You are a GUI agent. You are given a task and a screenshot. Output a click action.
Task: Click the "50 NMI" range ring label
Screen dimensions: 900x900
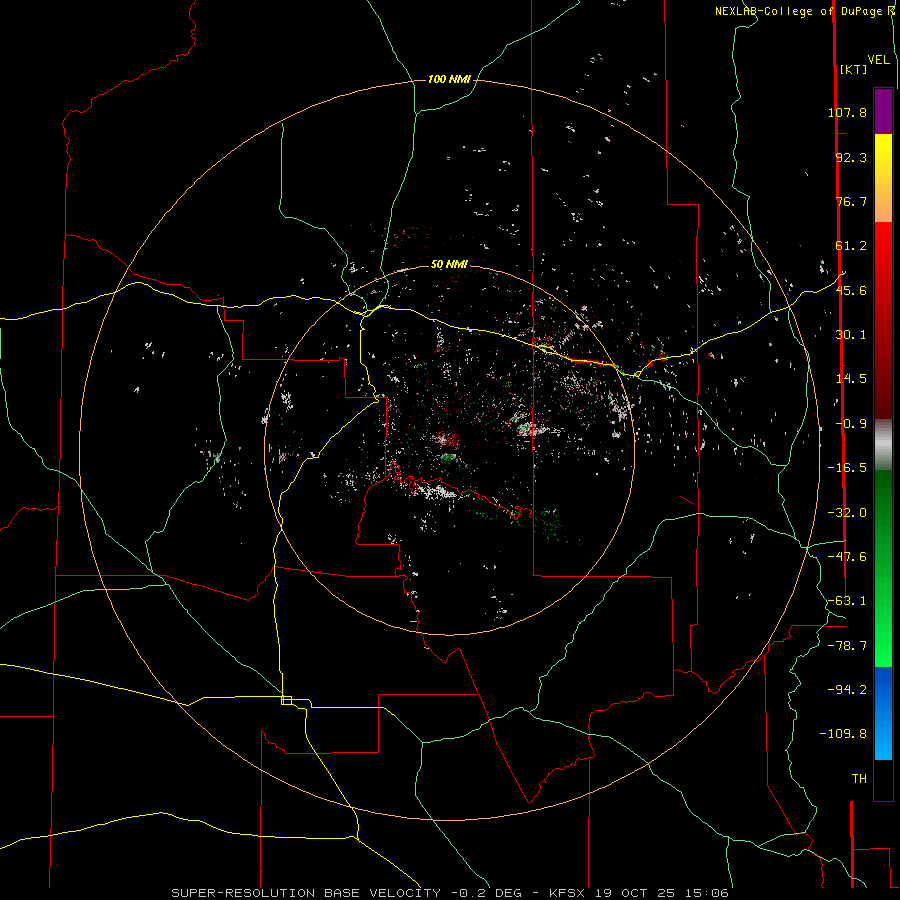pyautogui.click(x=449, y=264)
